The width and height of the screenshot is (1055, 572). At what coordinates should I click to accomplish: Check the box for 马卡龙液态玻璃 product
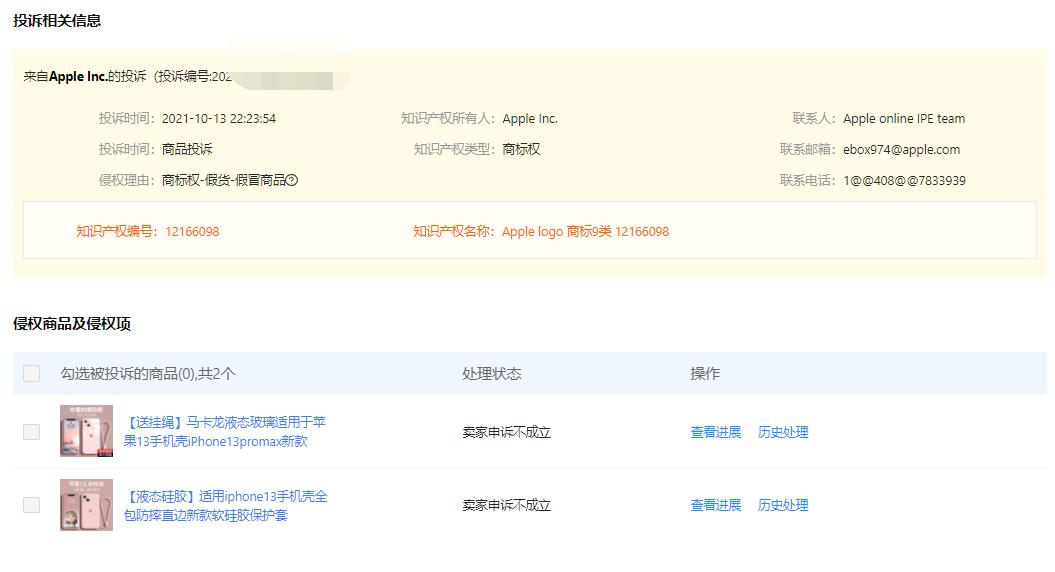[32, 432]
